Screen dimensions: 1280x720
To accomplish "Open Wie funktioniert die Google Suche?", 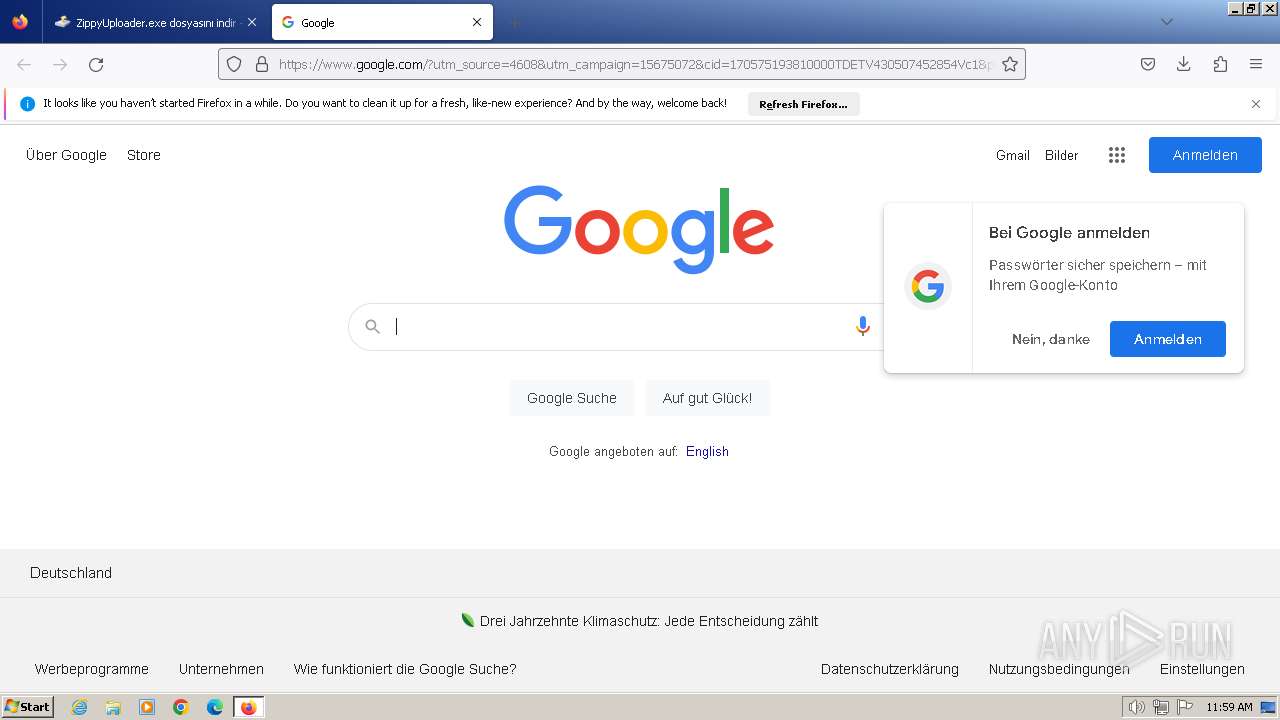I will coord(405,669).
